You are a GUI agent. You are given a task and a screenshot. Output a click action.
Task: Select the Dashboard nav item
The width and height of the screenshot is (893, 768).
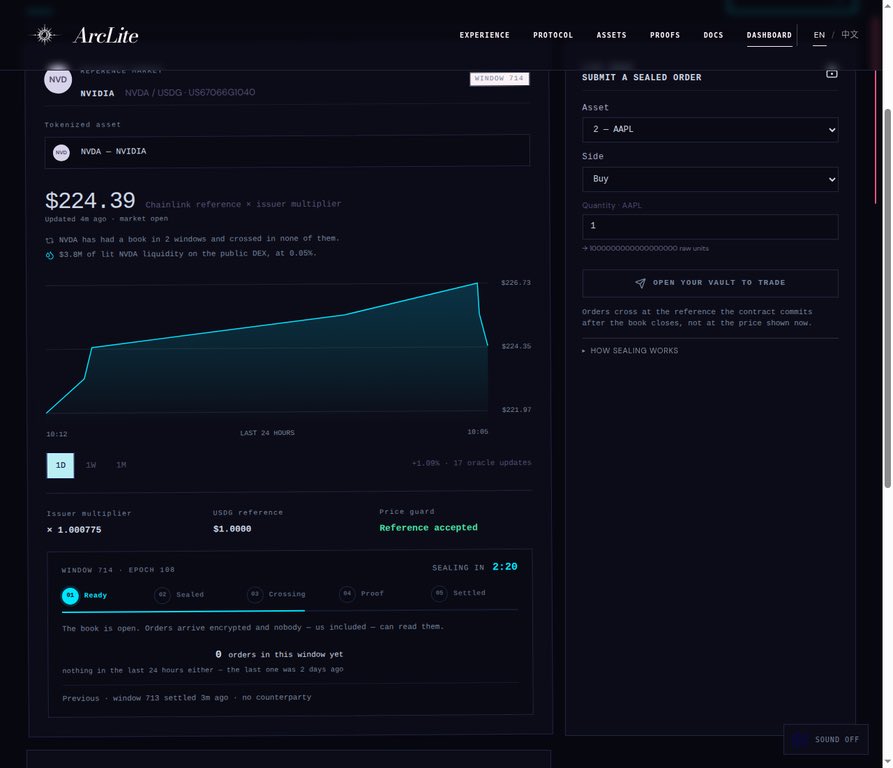[769, 35]
